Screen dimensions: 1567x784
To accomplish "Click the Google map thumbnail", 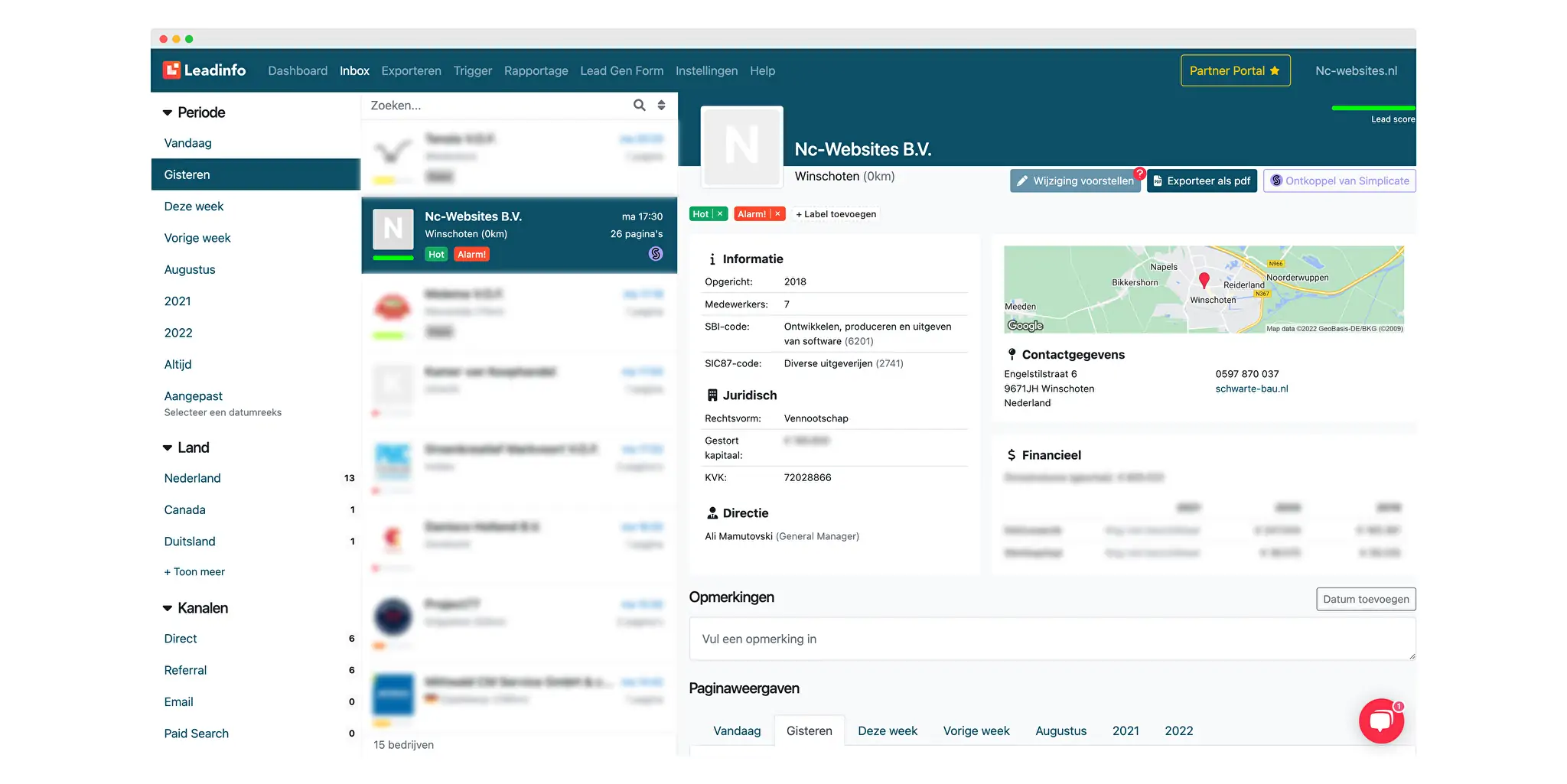I will click(x=1204, y=289).
